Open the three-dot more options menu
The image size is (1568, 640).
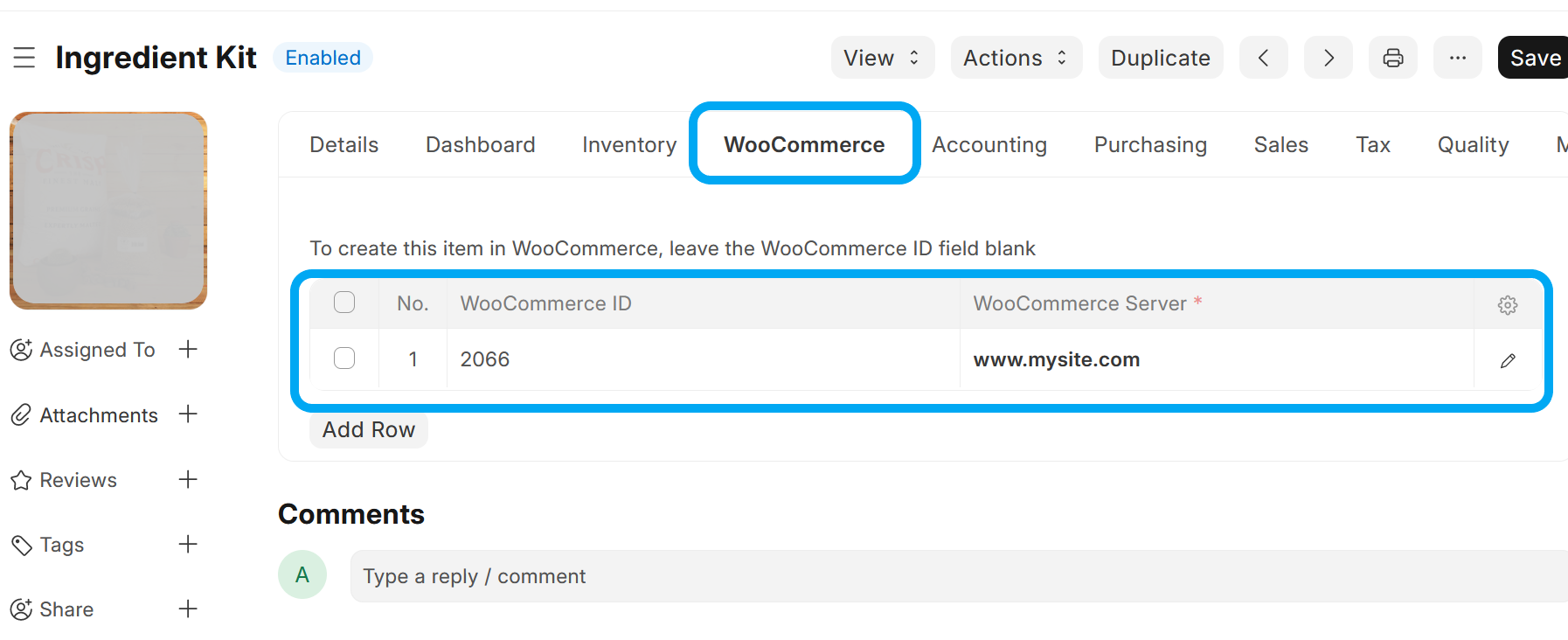click(1458, 58)
